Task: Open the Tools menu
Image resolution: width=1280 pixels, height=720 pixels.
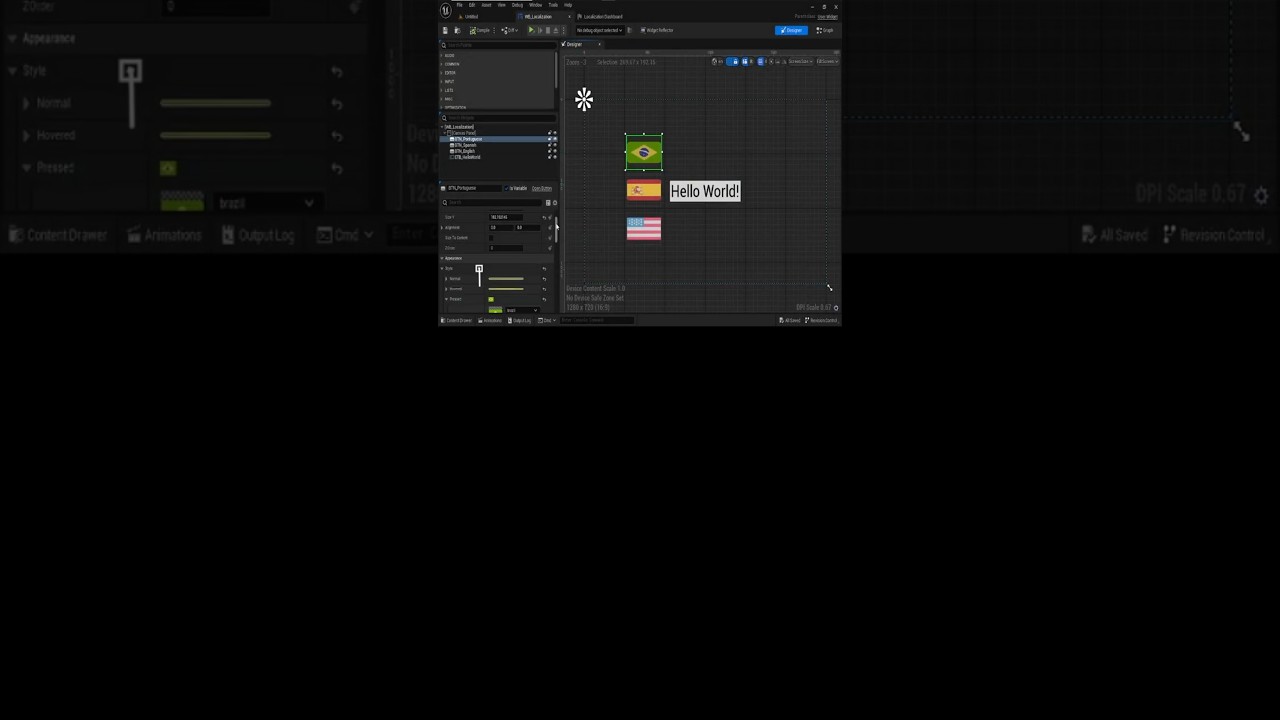Action: [553, 5]
